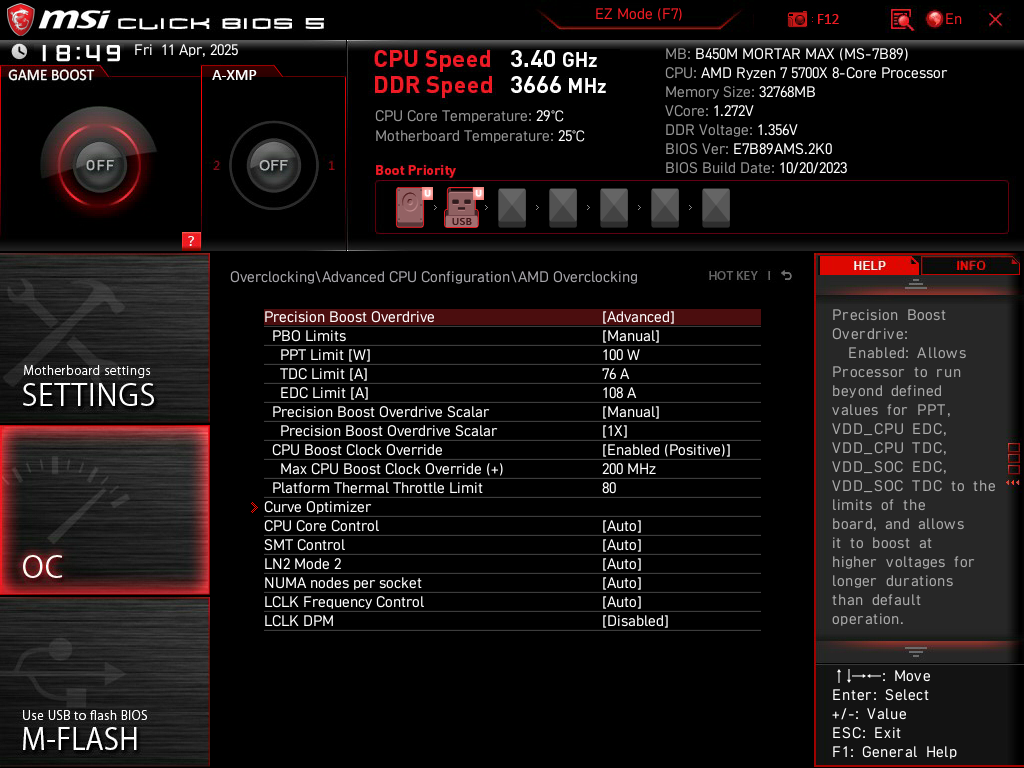Viewport: 1024px width, 768px height.
Task: Take a screenshot with the F12 camera icon
Action: tap(797, 20)
